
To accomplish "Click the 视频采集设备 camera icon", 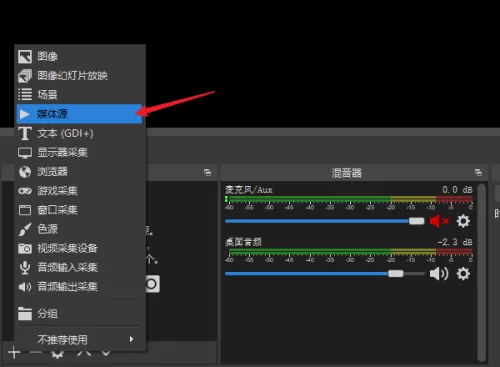I will tap(25, 248).
